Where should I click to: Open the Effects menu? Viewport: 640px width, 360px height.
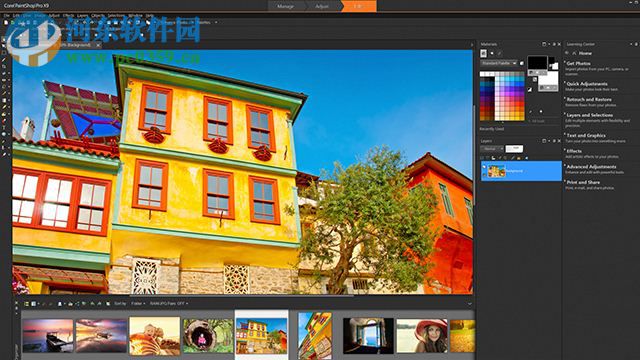68,16
